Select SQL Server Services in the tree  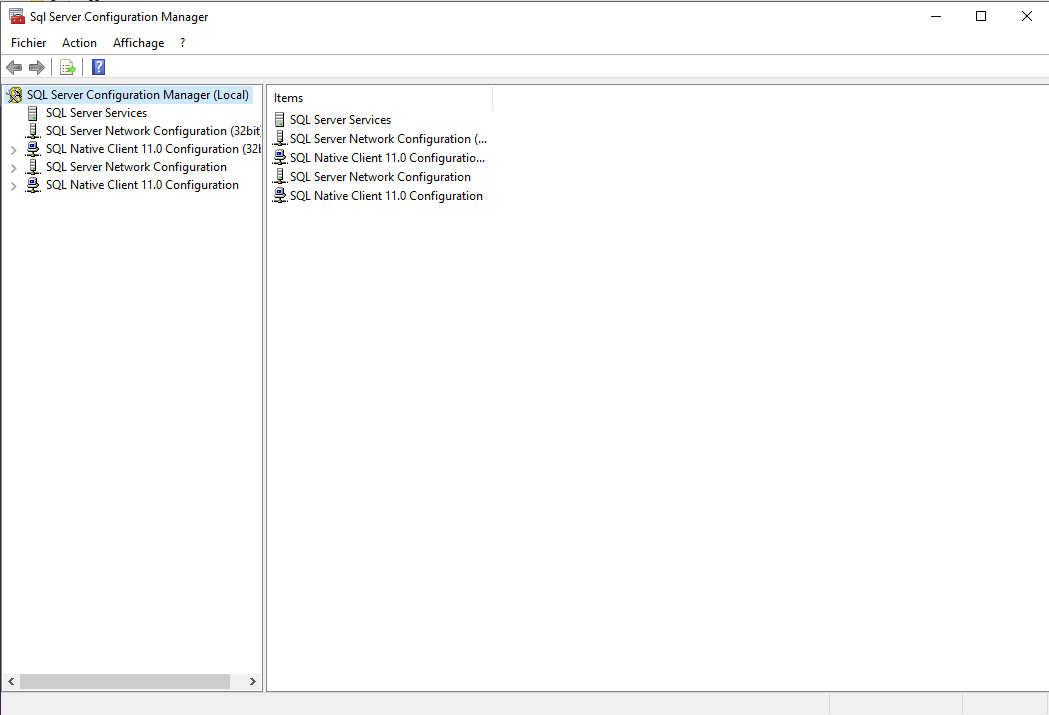(96, 113)
